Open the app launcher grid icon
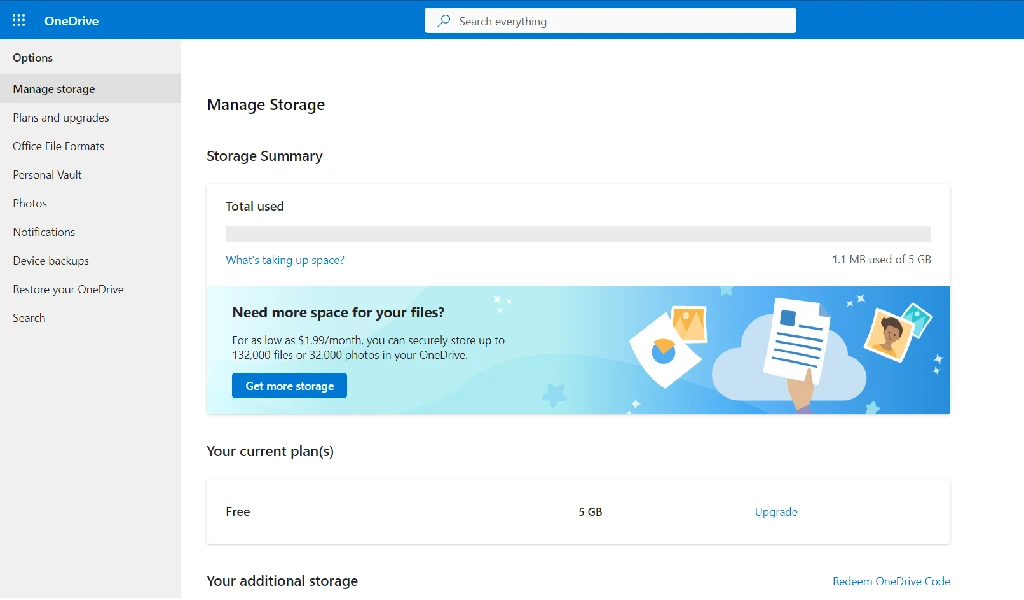The width and height of the screenshot is (1024, 600). [x=19, y=20]
